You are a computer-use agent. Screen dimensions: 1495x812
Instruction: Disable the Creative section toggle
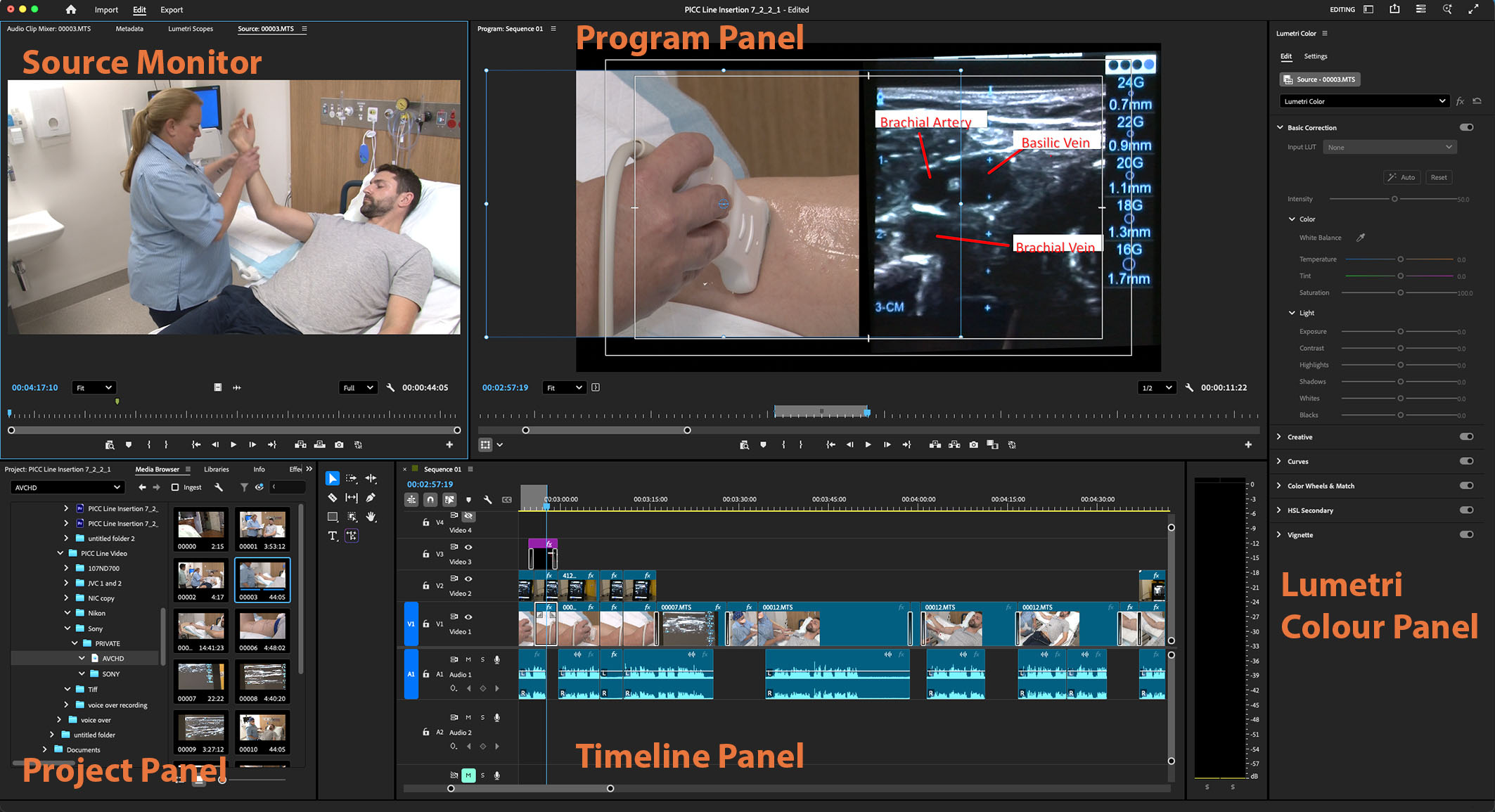point(1466,437)
